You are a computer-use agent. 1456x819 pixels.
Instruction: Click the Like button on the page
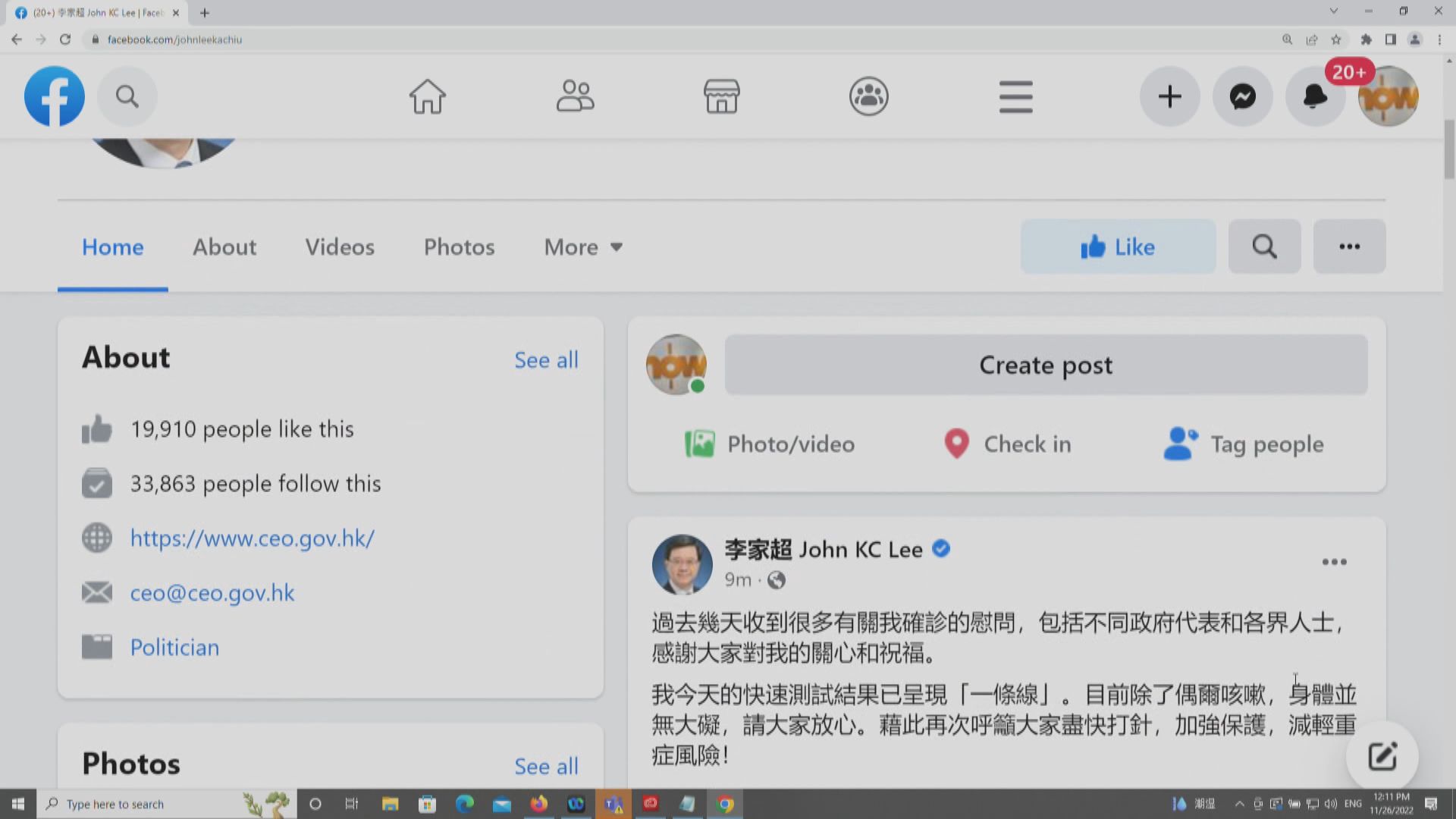[x=1118, y=246]
